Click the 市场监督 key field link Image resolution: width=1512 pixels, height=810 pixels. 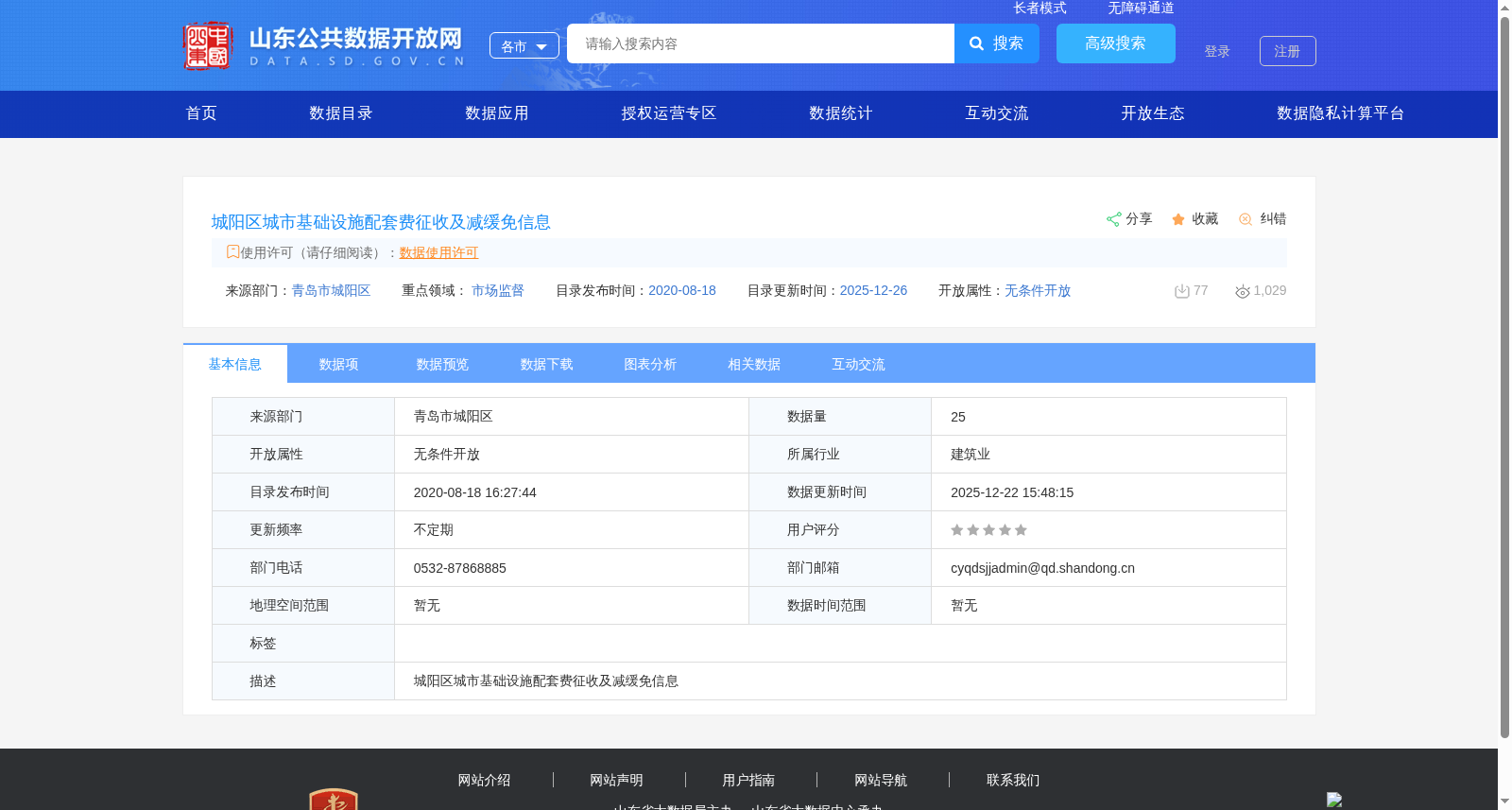click(498, 290)
